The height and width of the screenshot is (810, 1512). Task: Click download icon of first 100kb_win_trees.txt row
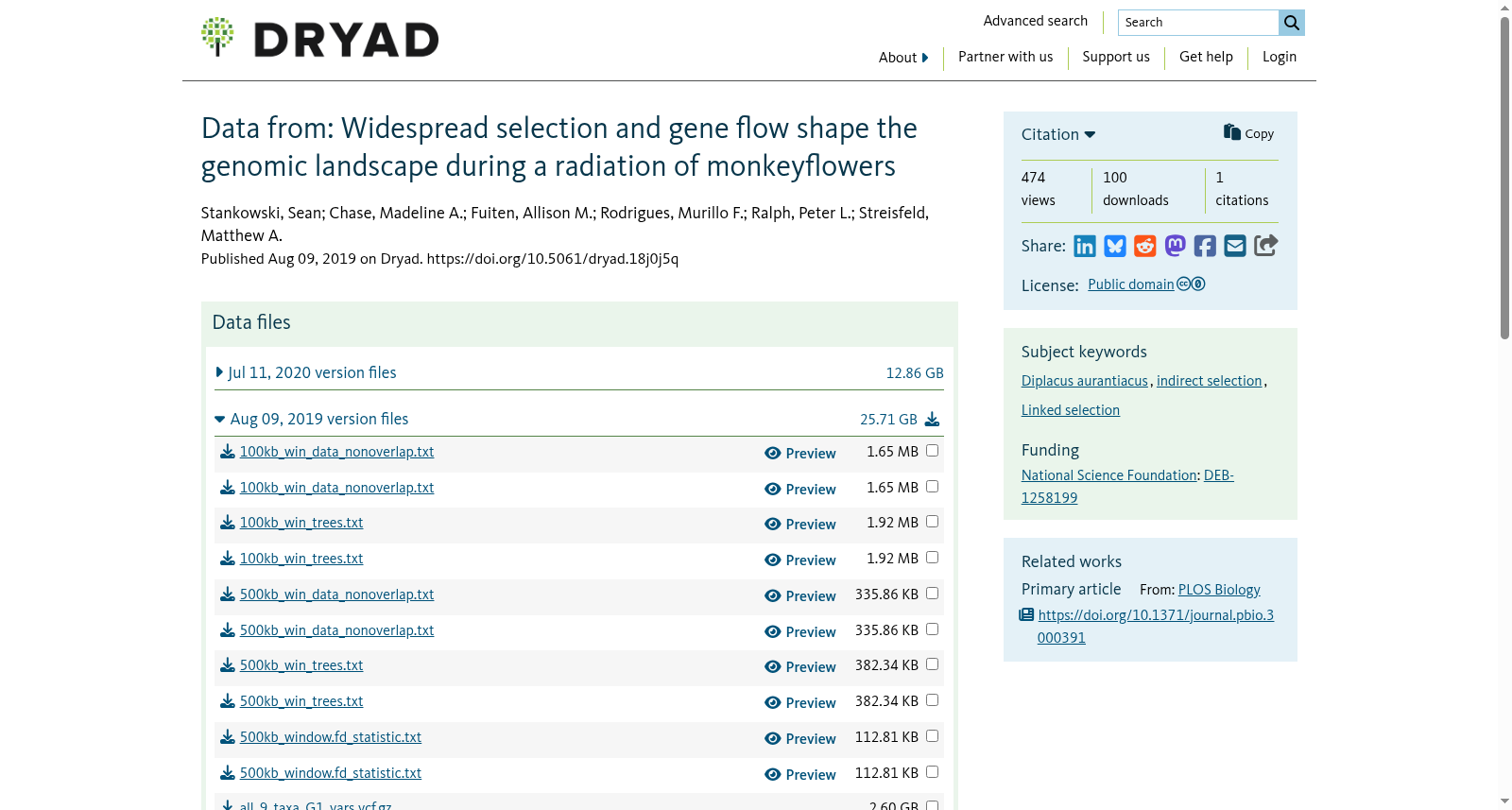(228, 523)
